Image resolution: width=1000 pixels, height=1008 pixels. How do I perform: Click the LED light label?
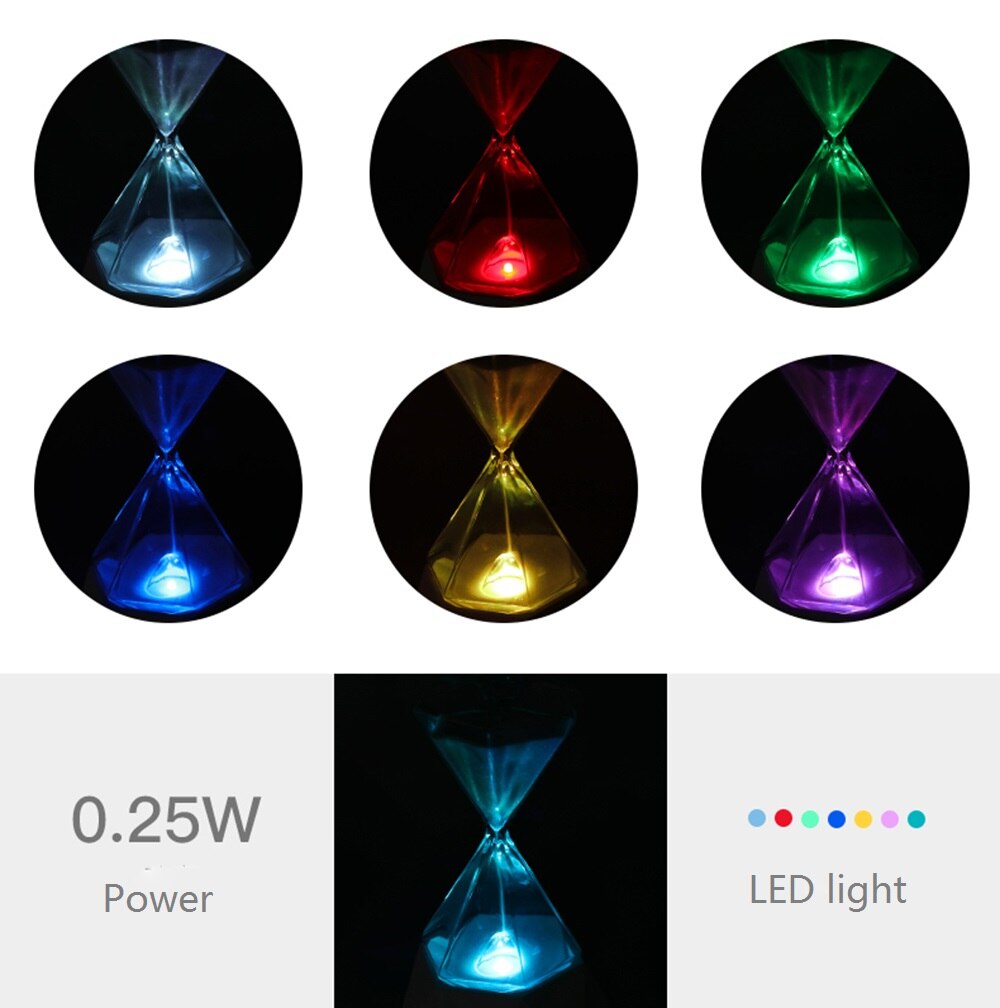[828, 890]
